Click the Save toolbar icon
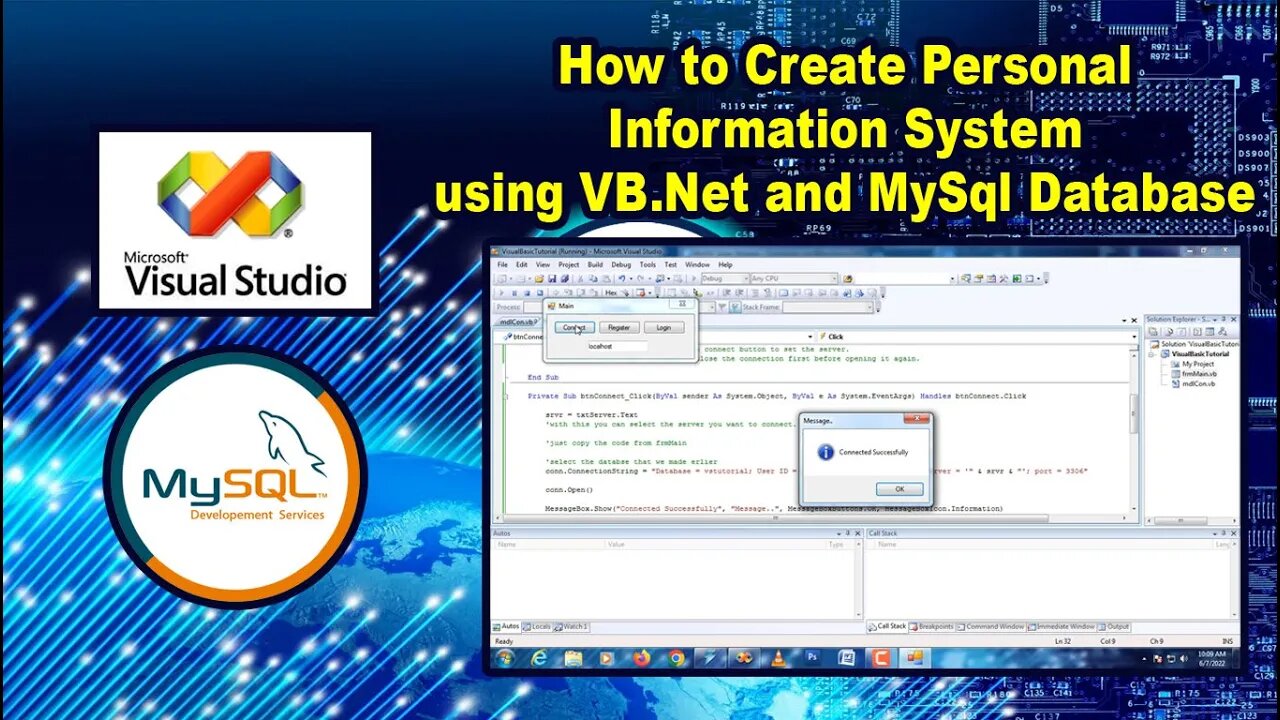 552,279
